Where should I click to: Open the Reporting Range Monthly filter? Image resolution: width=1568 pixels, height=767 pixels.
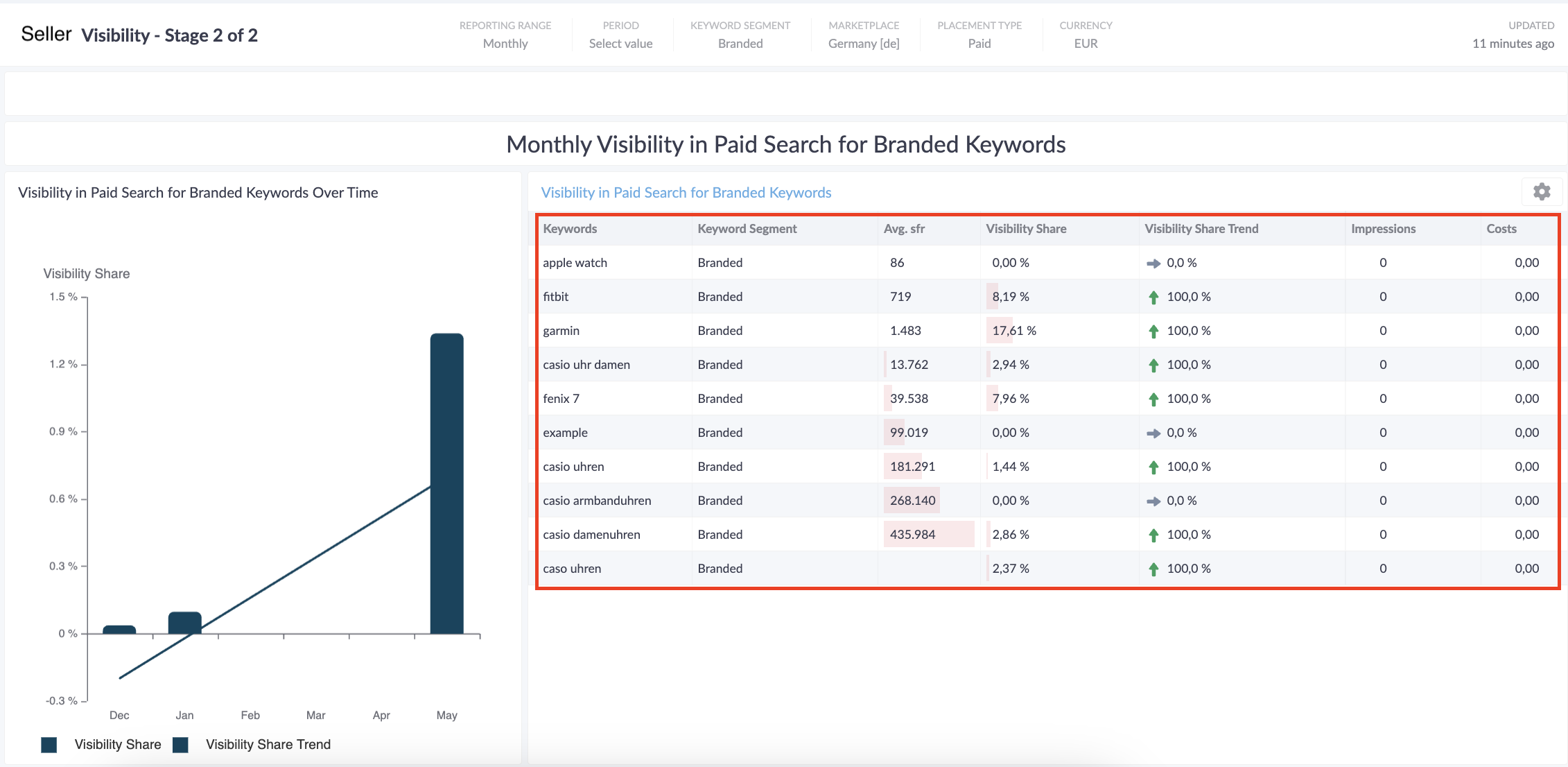pos(505,35)
